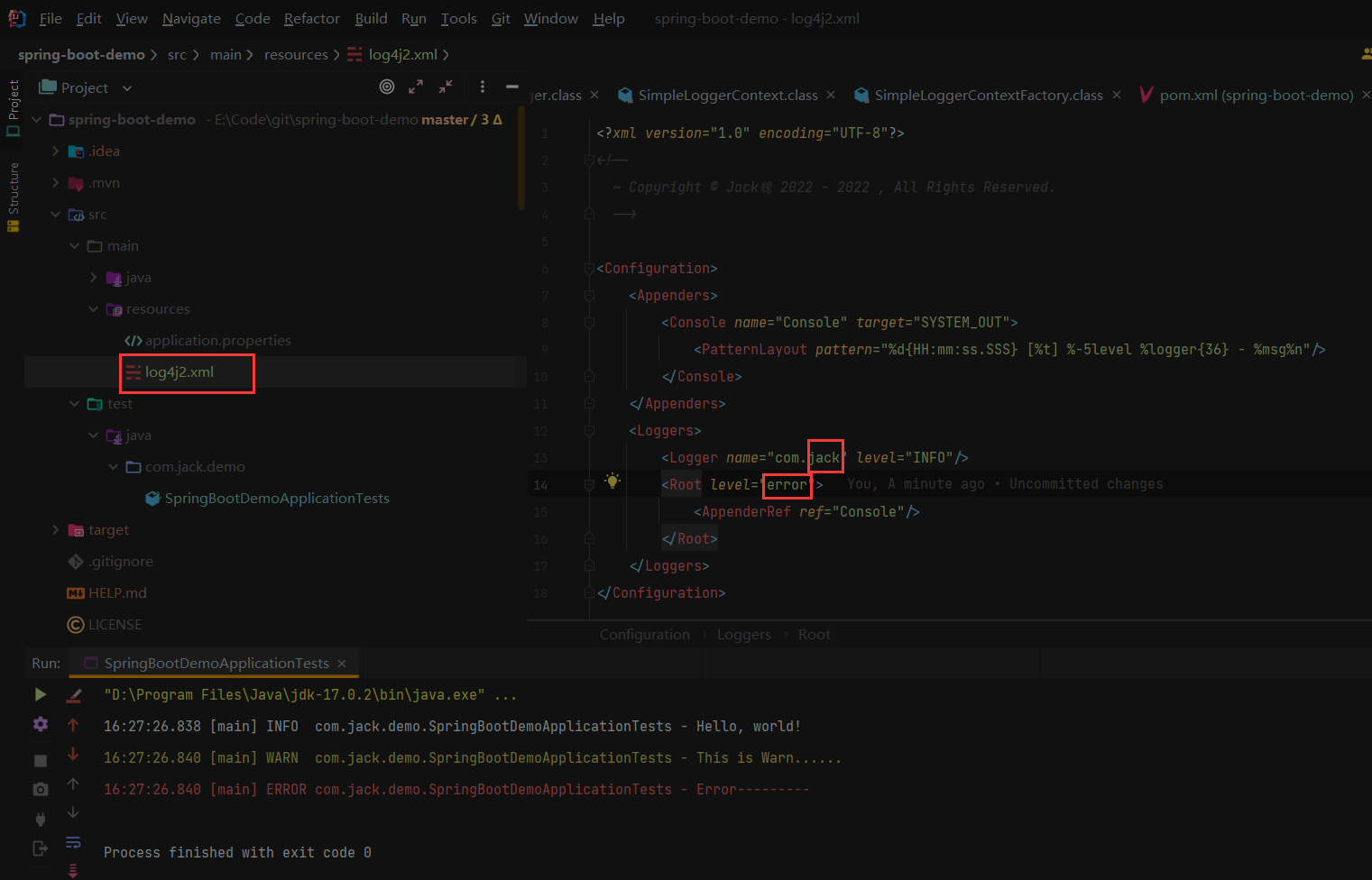The width and height of the screenshot is (1372, 880).
Task: Click the Stop square icon
Action: [x=41, y=761]
